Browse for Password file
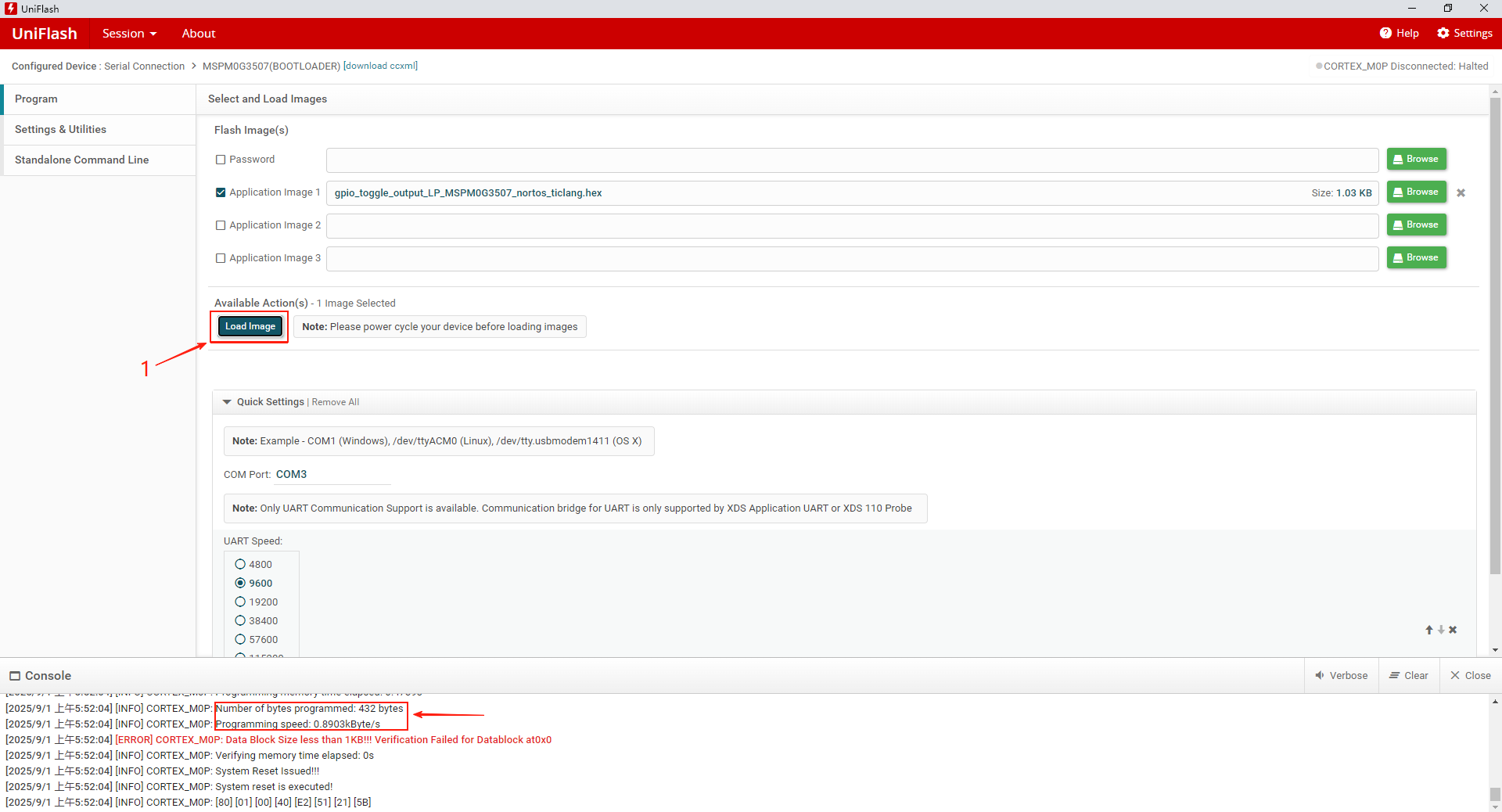 point(1417,159)
